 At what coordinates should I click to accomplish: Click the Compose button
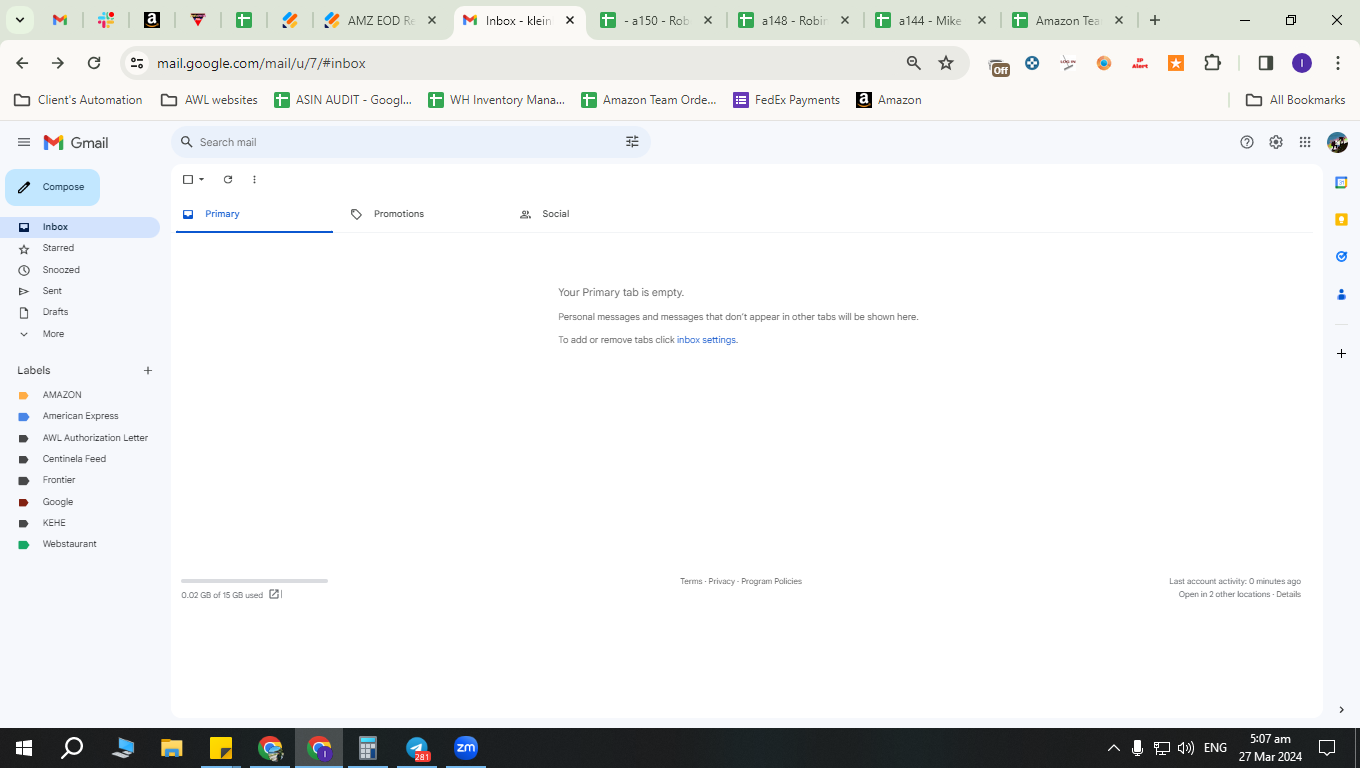[x=52, y=187]
